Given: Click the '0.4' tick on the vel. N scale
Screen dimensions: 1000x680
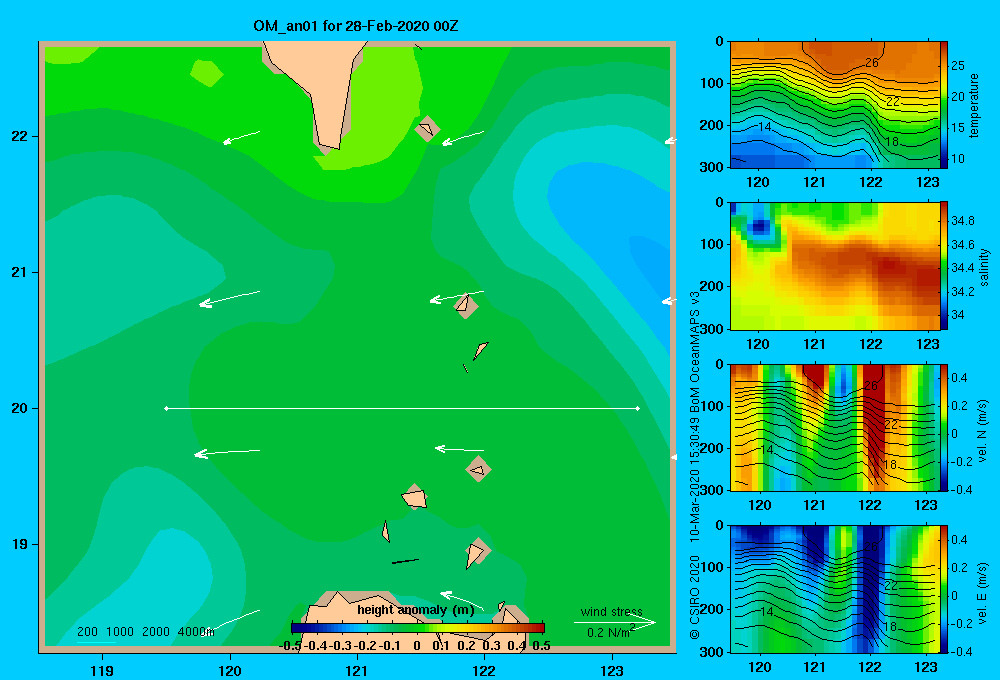Looking at the screenshot, I should pos(959,378).
